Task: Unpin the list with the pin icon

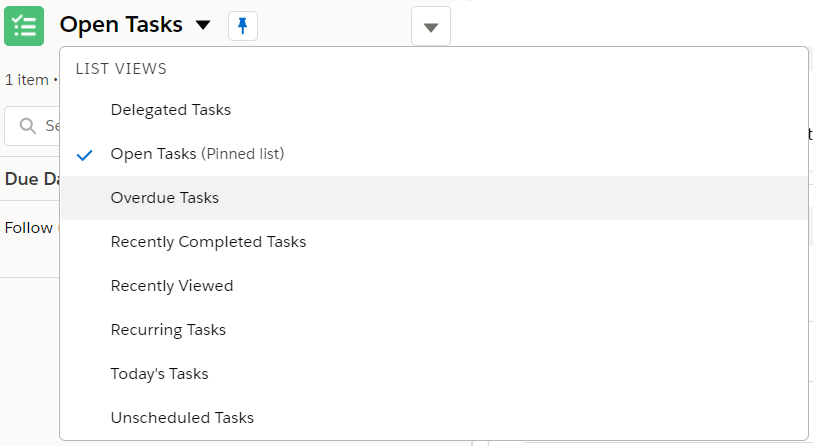Action: coord(243,25)
